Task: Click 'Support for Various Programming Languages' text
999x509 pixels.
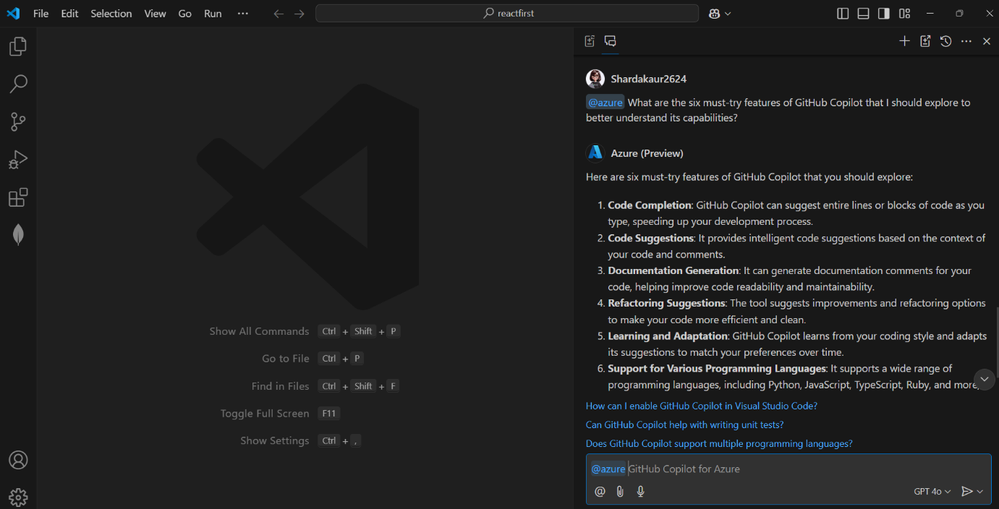Action: coord(717,368)
